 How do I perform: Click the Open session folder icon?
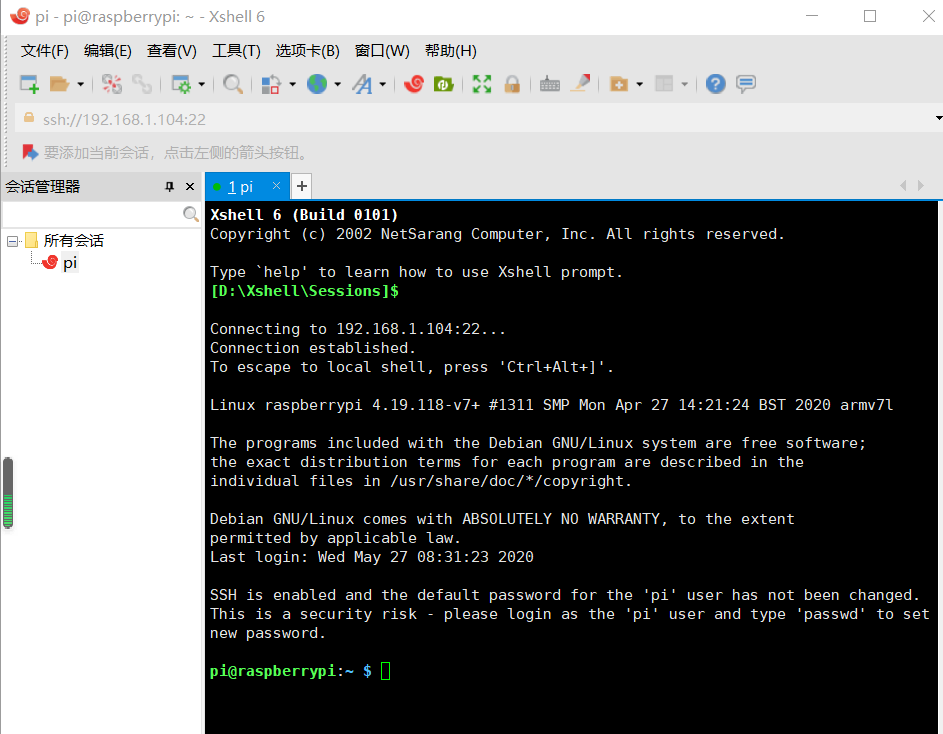(x=59, y=84)
